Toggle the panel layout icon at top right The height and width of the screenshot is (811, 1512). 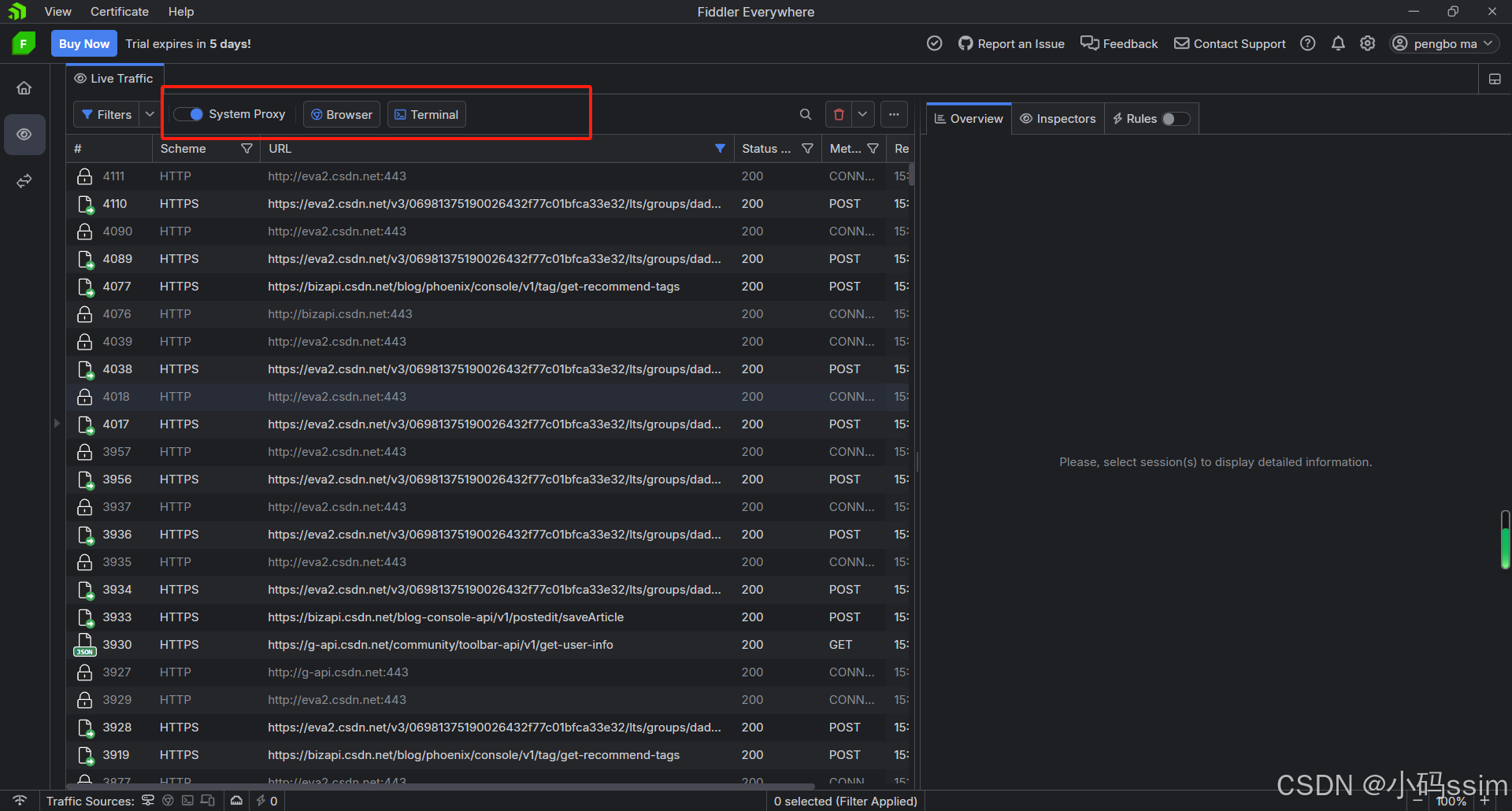point(1495,79)
